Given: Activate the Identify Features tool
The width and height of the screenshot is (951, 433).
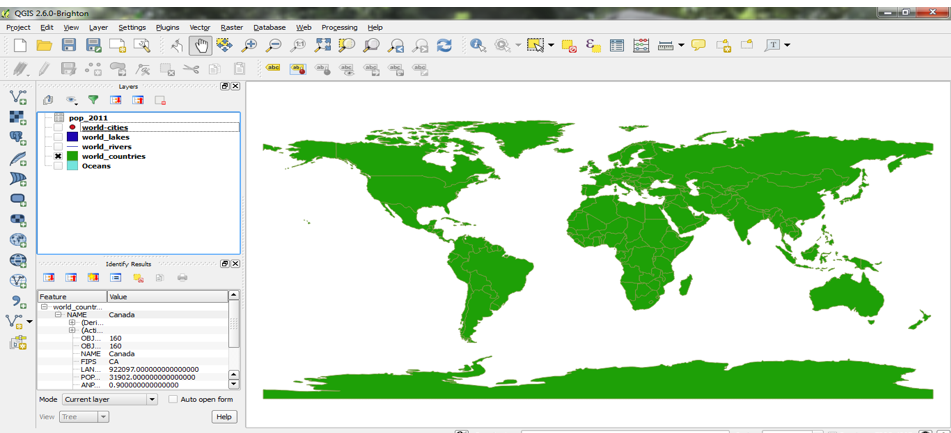Looking at the screenshot, I should pos(478,46).
